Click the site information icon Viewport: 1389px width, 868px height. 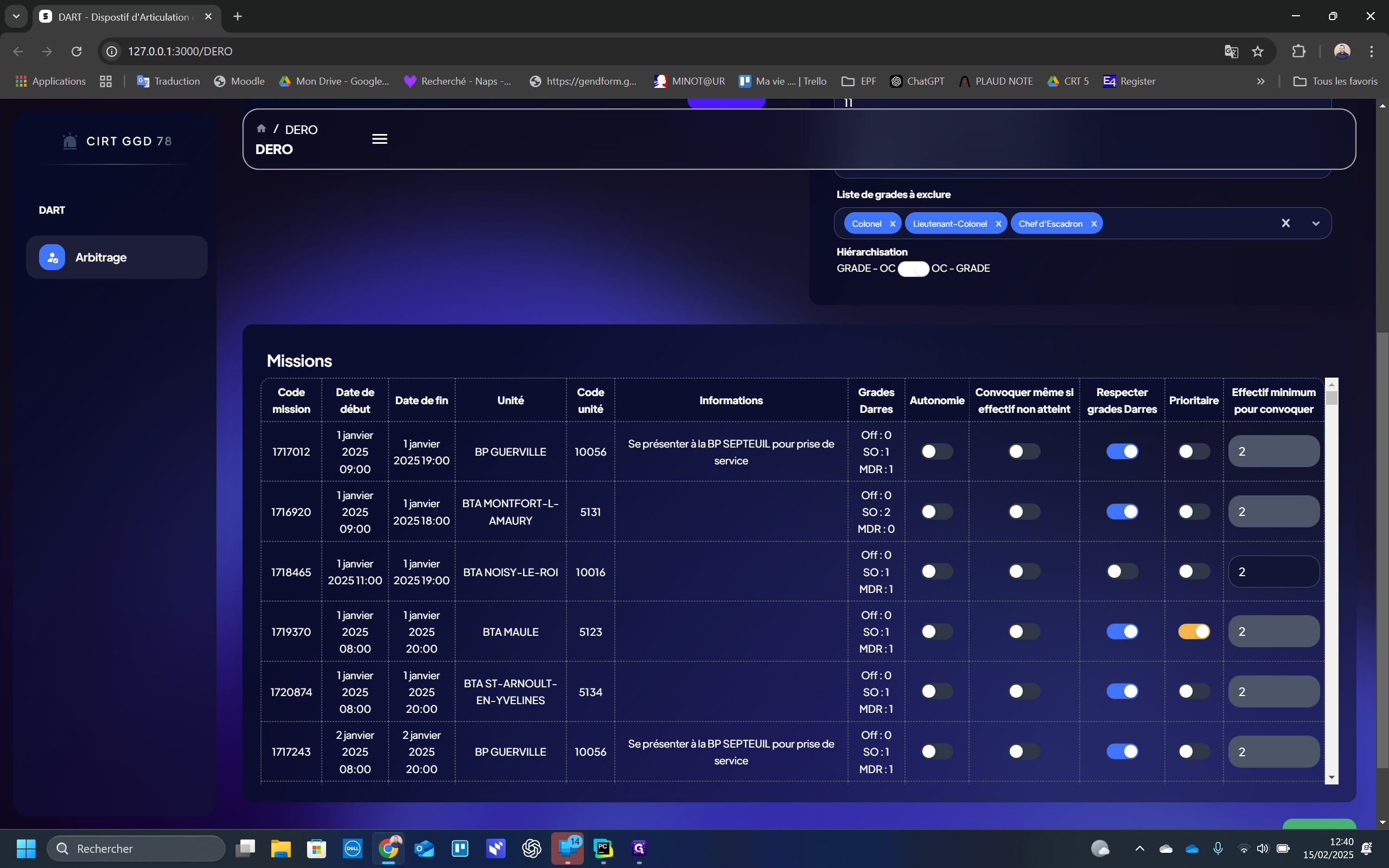pyautogui.click(x=112, y=51)
